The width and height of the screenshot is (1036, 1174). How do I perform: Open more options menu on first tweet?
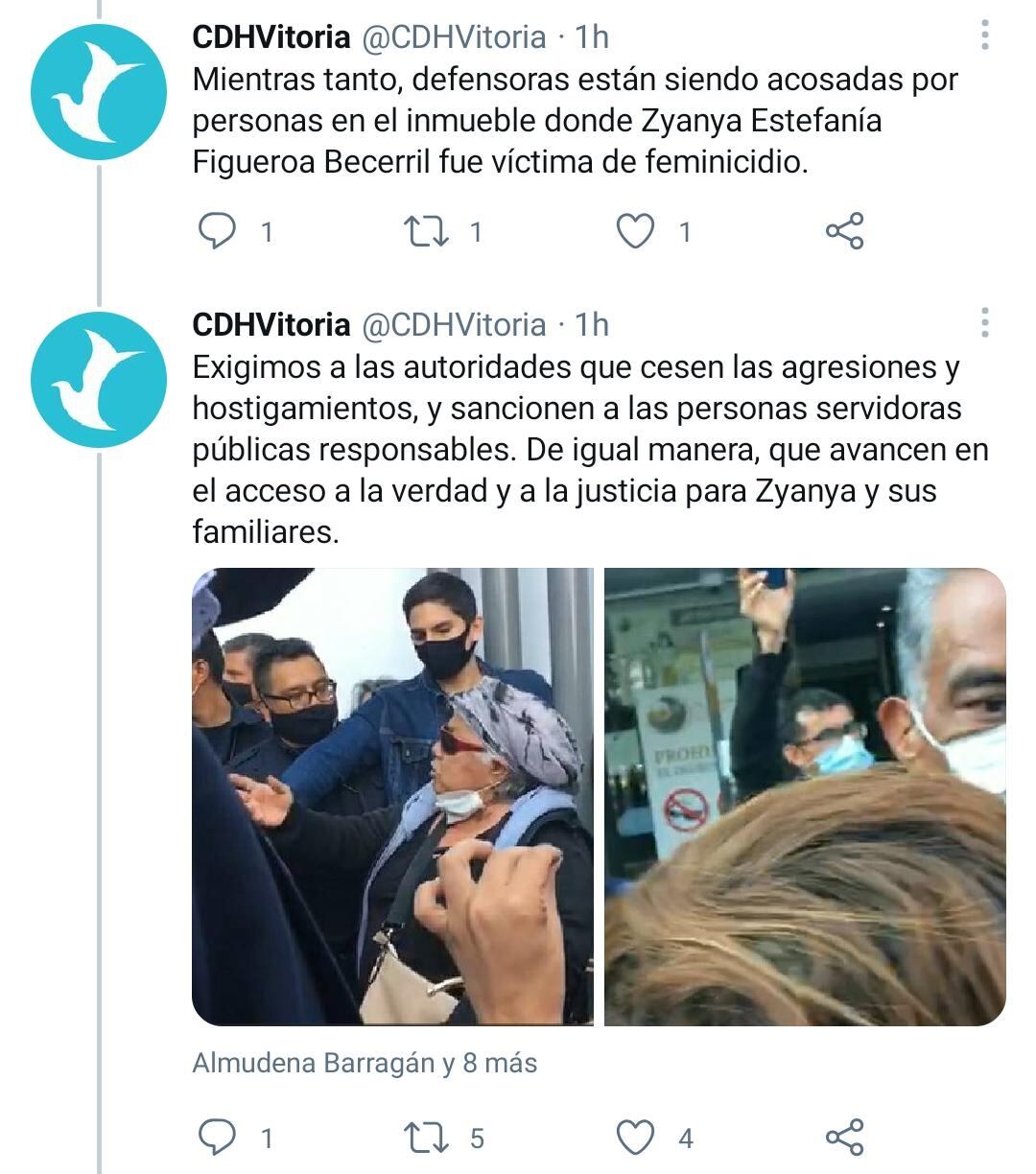[x=984, y=35]
